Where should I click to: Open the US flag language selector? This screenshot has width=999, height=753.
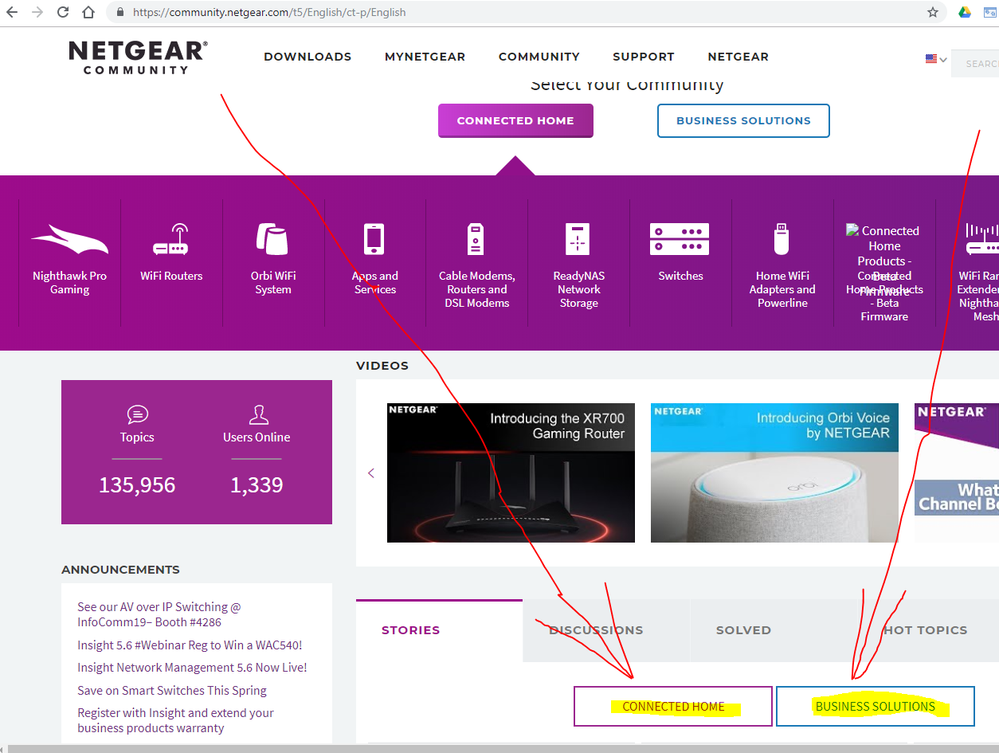coord(936,59)
